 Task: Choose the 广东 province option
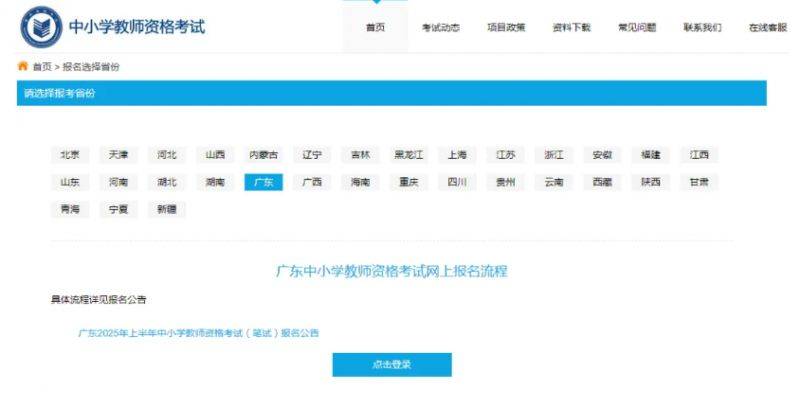click(264, 182)
